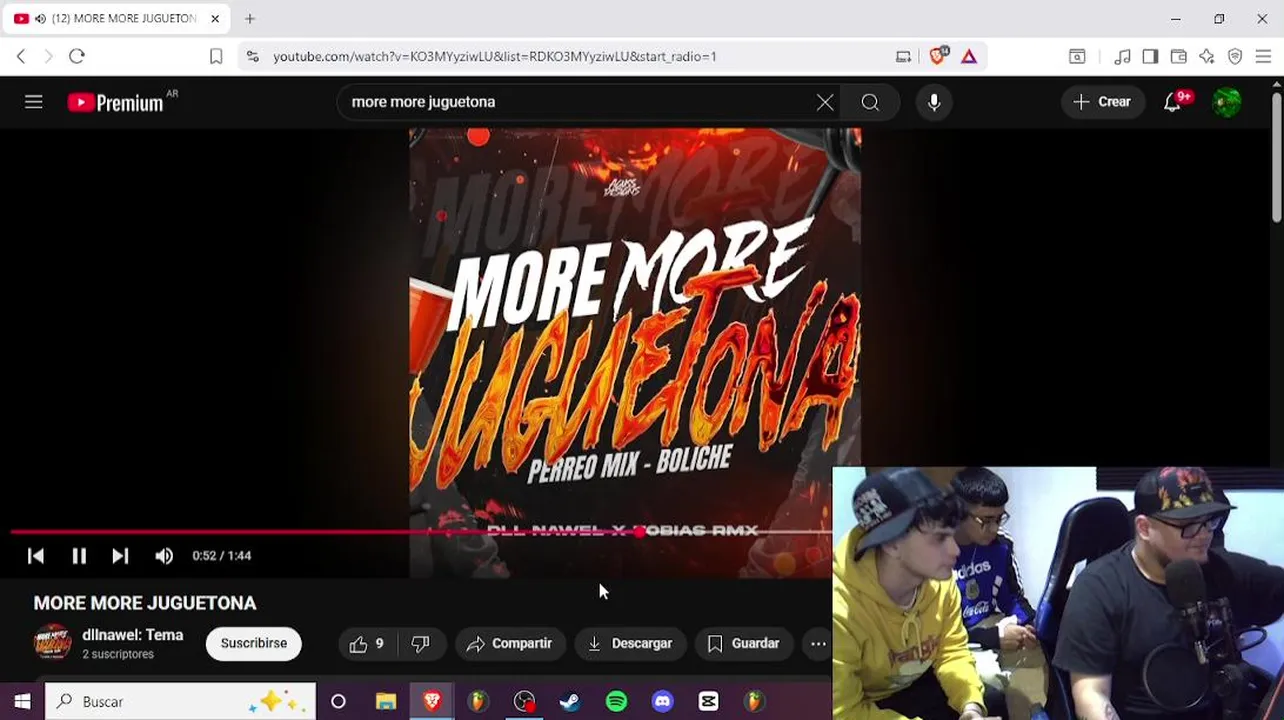Switch to Brave browser taskbar icon

pyautogui.click(x=432, y=702)
